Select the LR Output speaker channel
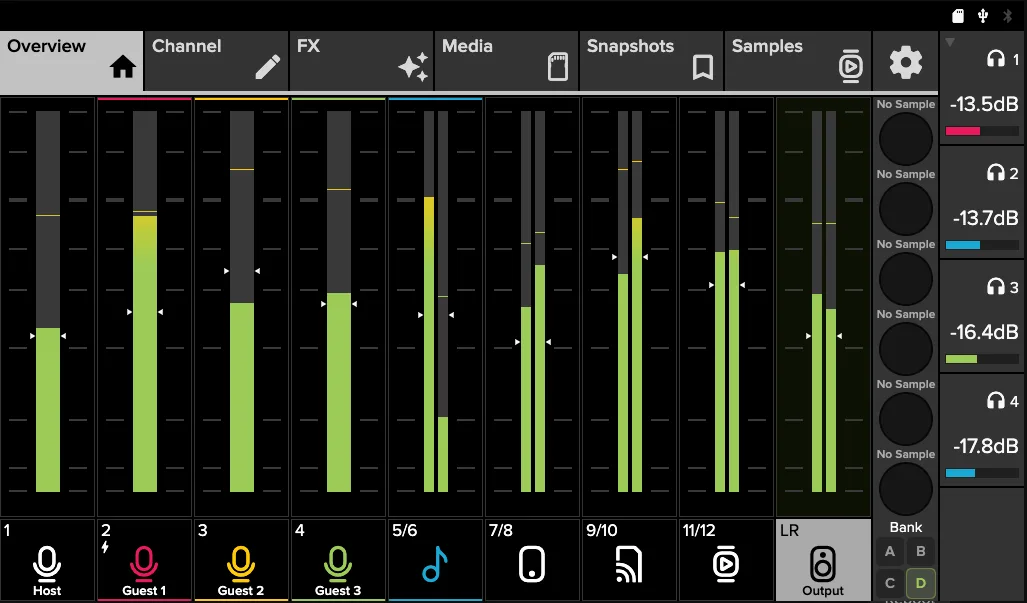 pyautogui.click(x=823, y=560)
